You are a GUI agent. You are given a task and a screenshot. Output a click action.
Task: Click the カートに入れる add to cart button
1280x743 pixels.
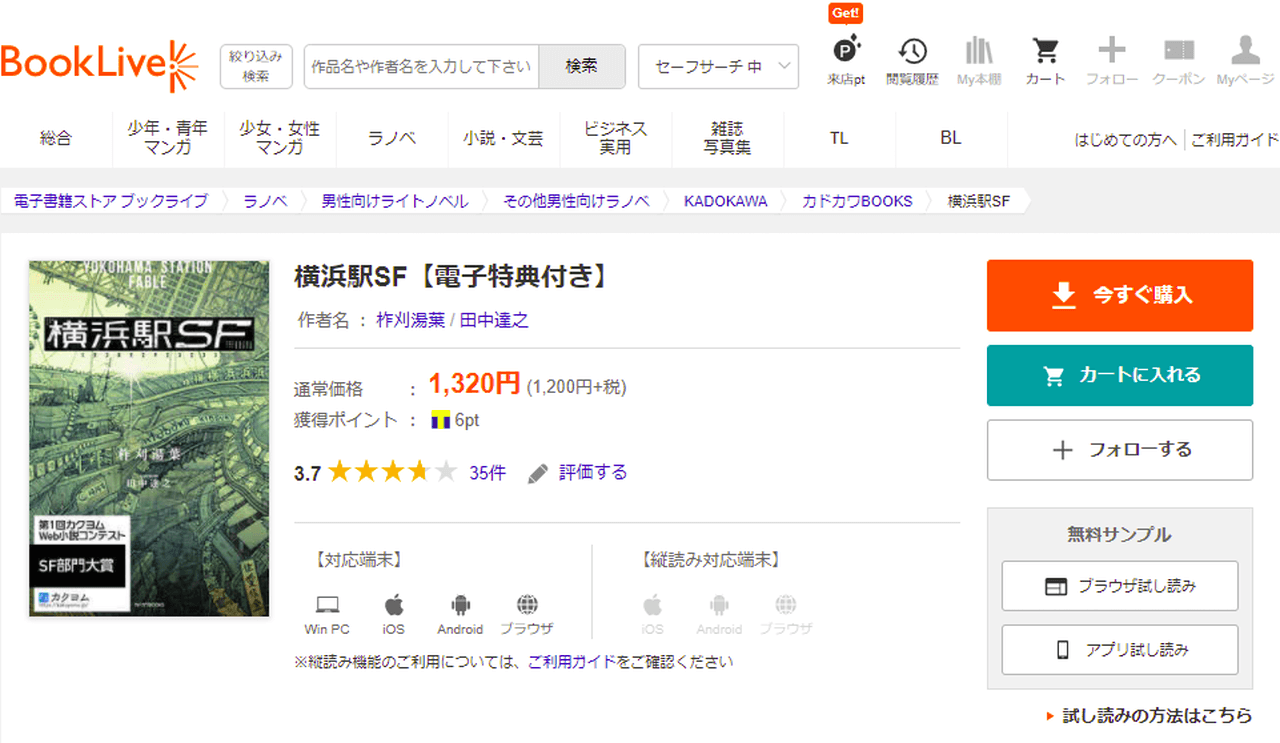click(x=1119, y=375)
